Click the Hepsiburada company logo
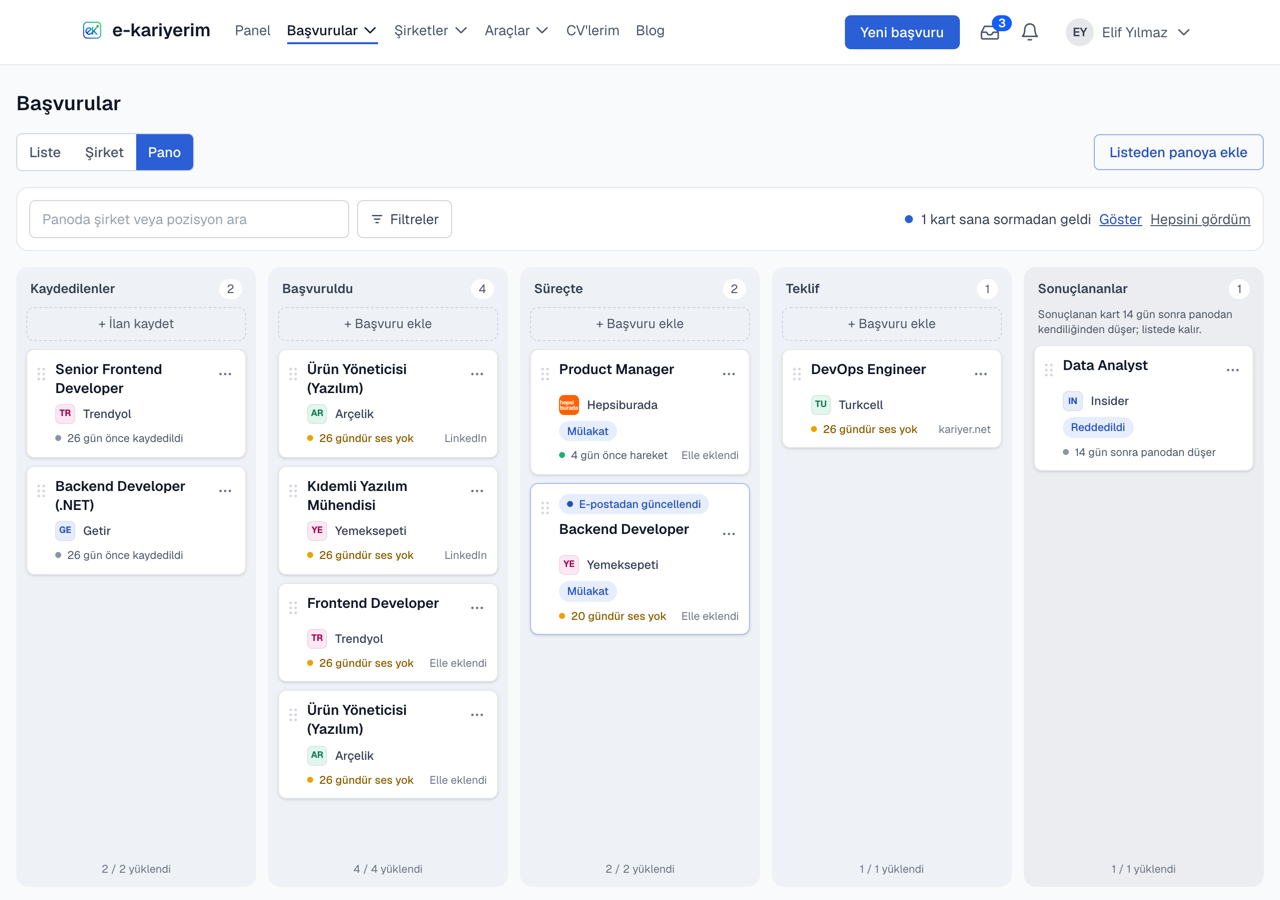Screen dimensions: 1280x900 pos(569,405)
